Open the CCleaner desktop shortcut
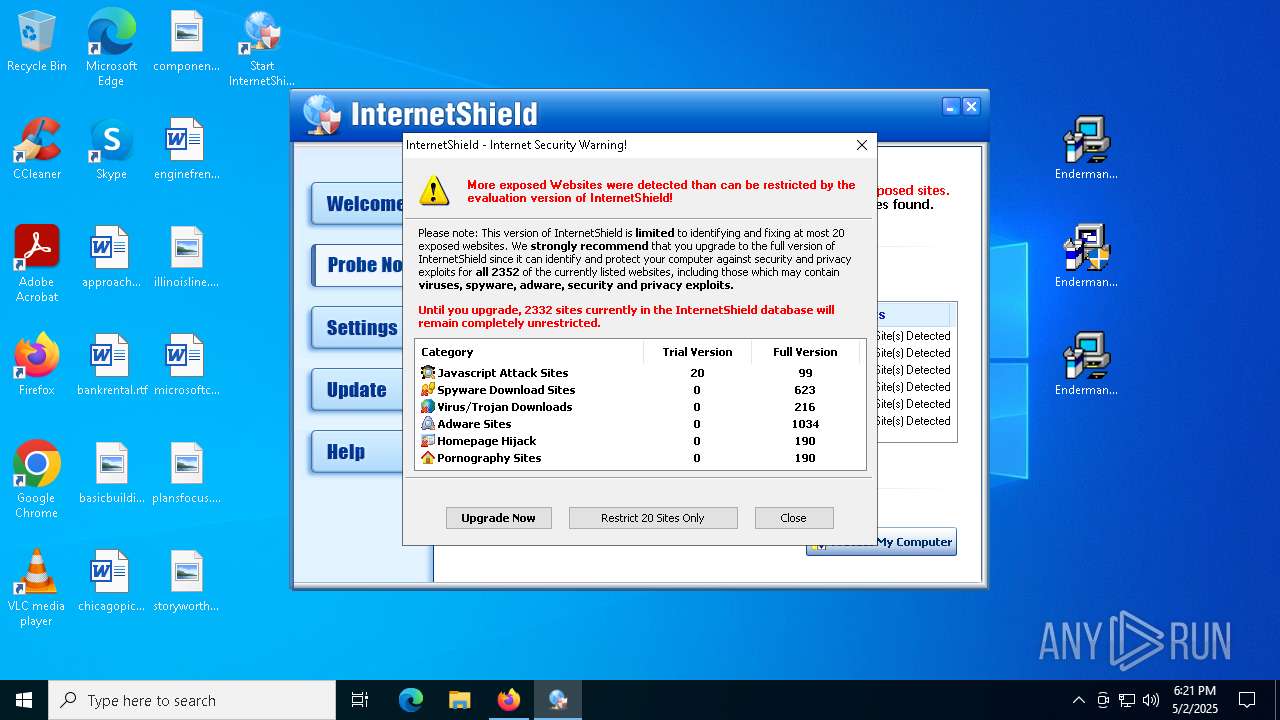This screenshot has width=1280, height=720. tap(37, 150)
